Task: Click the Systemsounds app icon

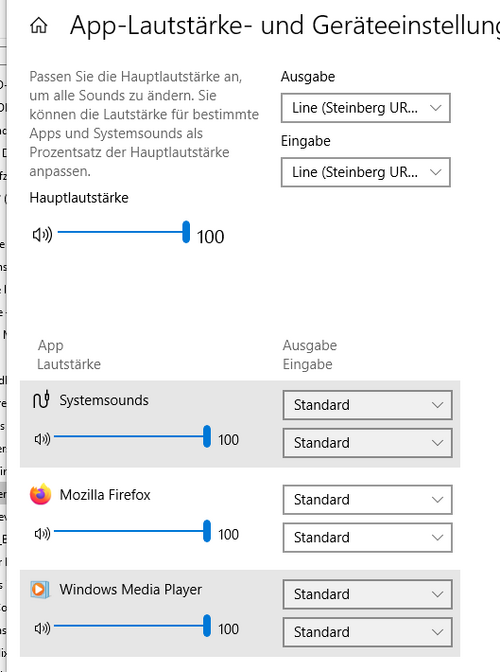Action: (x=41, y=399)
